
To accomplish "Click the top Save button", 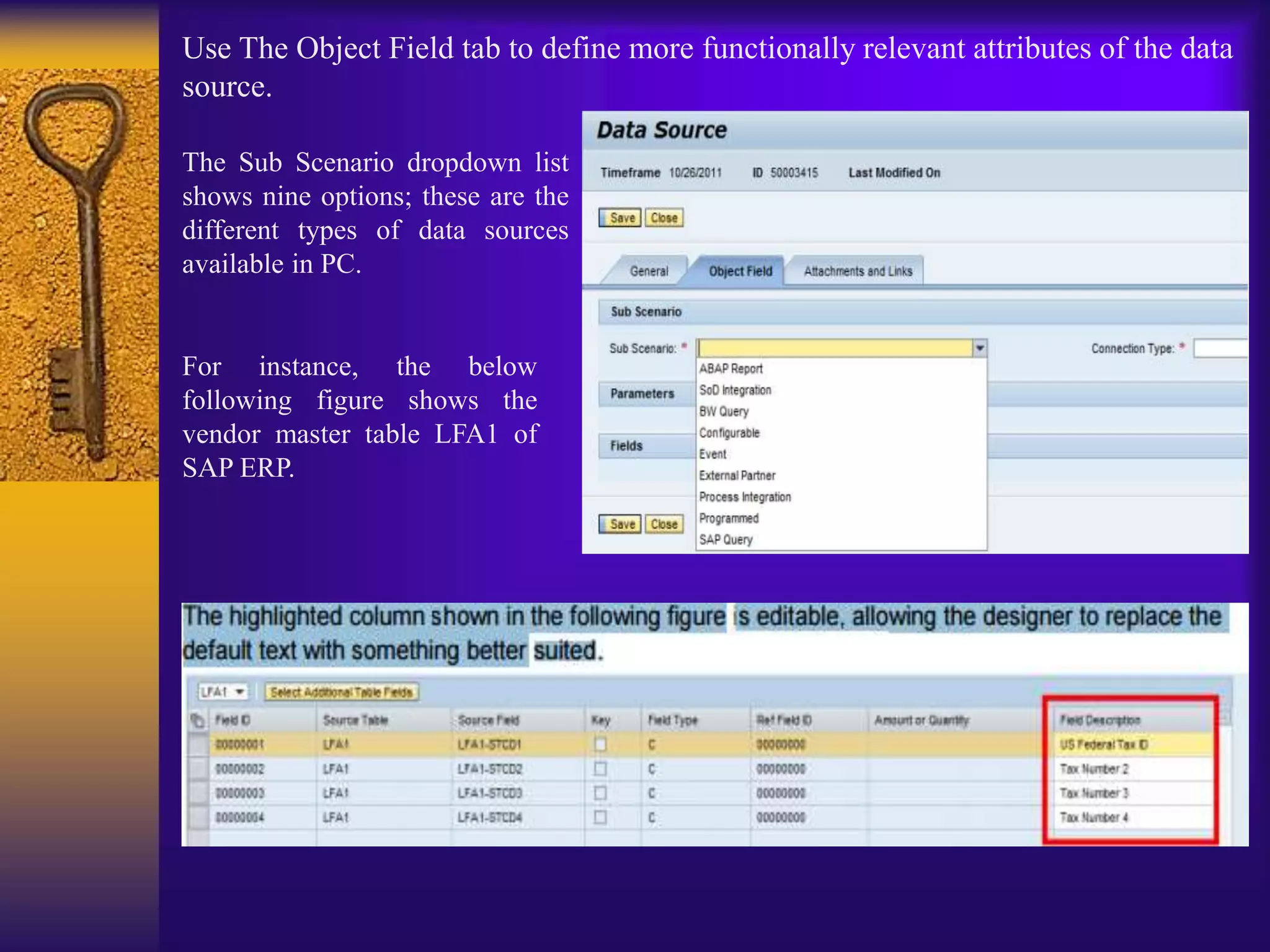I will (620, 218).
